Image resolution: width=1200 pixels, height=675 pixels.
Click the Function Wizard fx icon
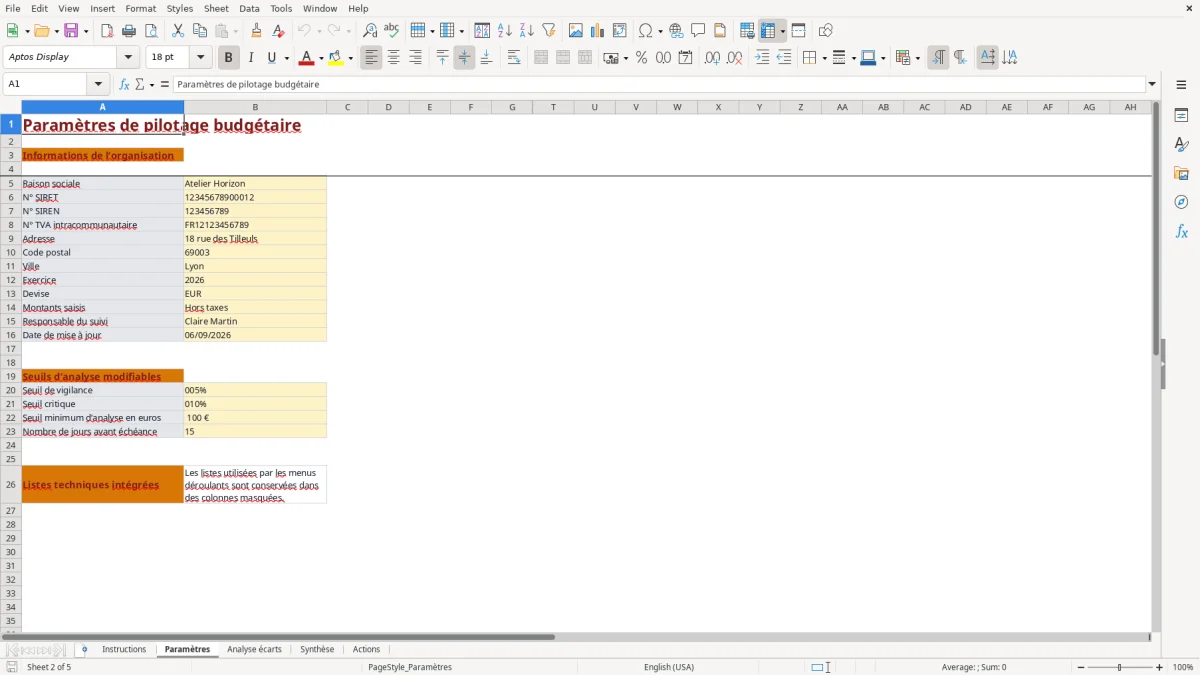pos(125,84)
